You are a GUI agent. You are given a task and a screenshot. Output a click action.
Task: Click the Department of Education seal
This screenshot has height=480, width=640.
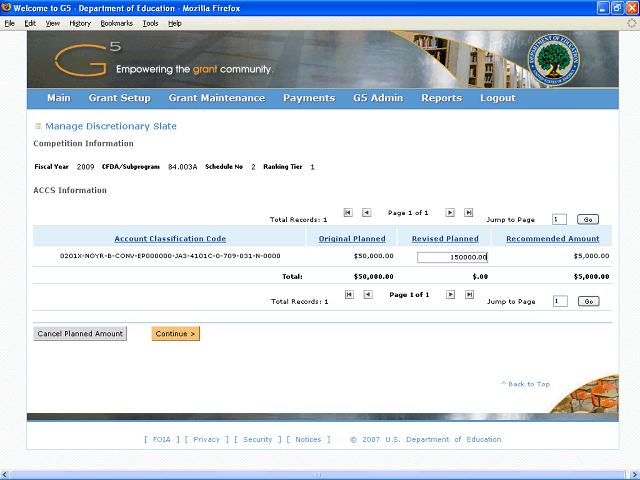553,60
